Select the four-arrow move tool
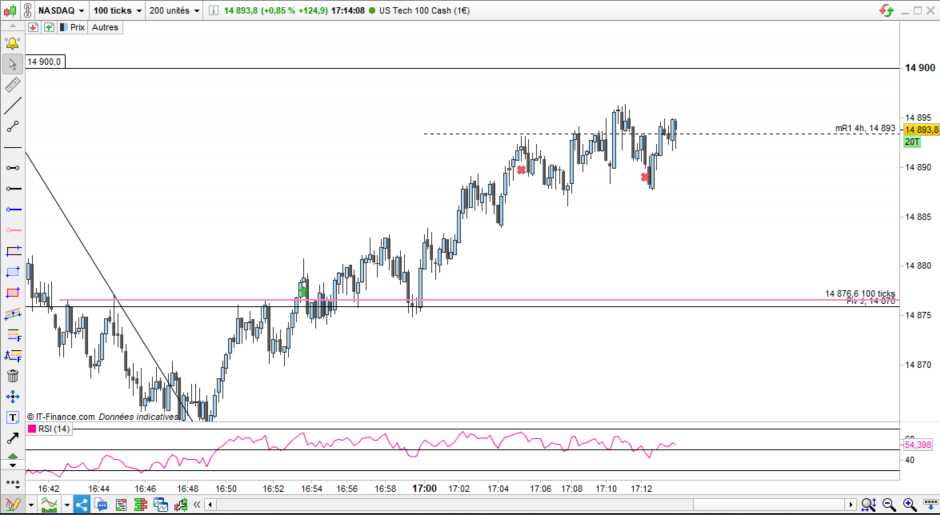The width and height of the screenshot is (940, 515). pos(12,396)
